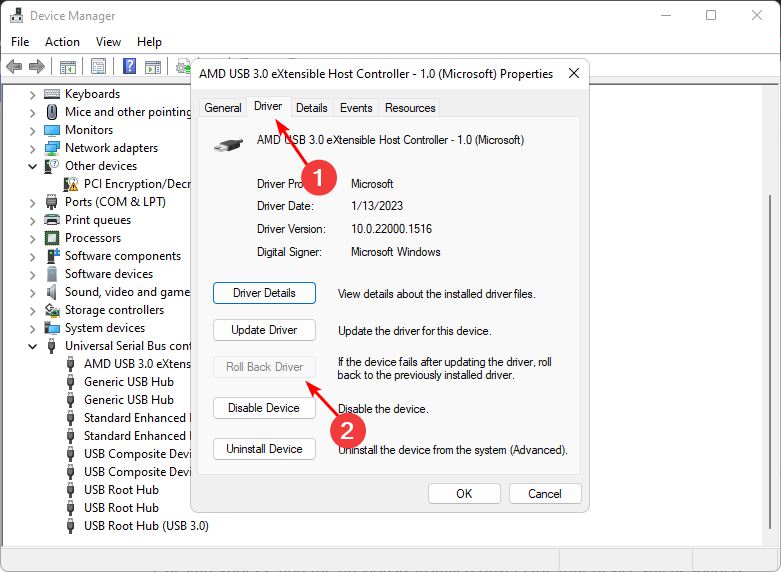Click the Update Driver button
This screenshot has height=572, width=781.
pos(264,330)
